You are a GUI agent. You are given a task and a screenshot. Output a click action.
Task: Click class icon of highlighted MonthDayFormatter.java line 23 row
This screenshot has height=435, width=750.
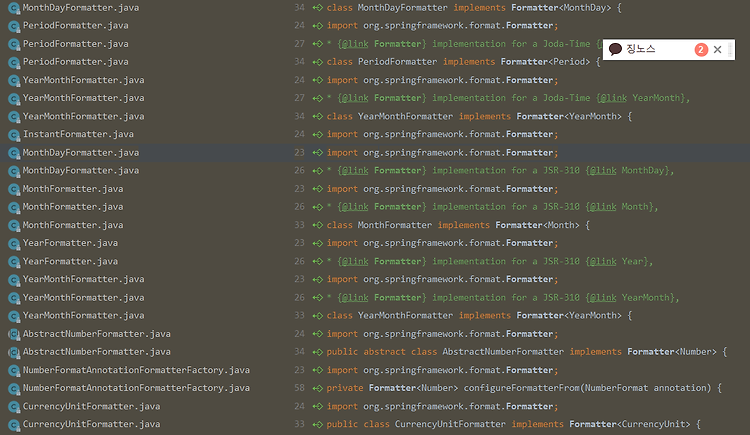(x=14, y=153)
